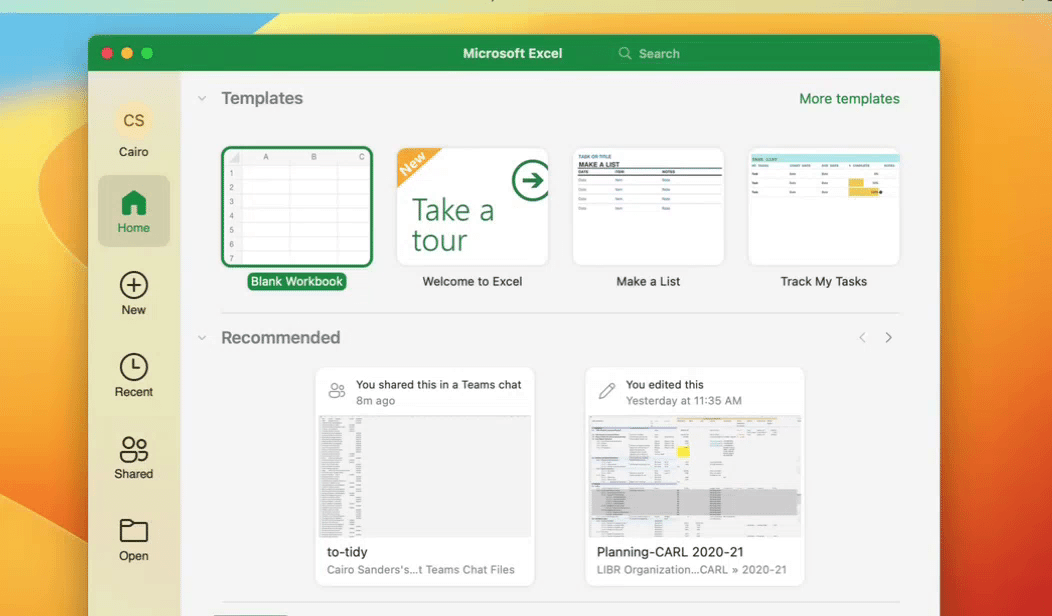
Task: Minimize the Excel window with the yellow button
Action: (127, 53)
